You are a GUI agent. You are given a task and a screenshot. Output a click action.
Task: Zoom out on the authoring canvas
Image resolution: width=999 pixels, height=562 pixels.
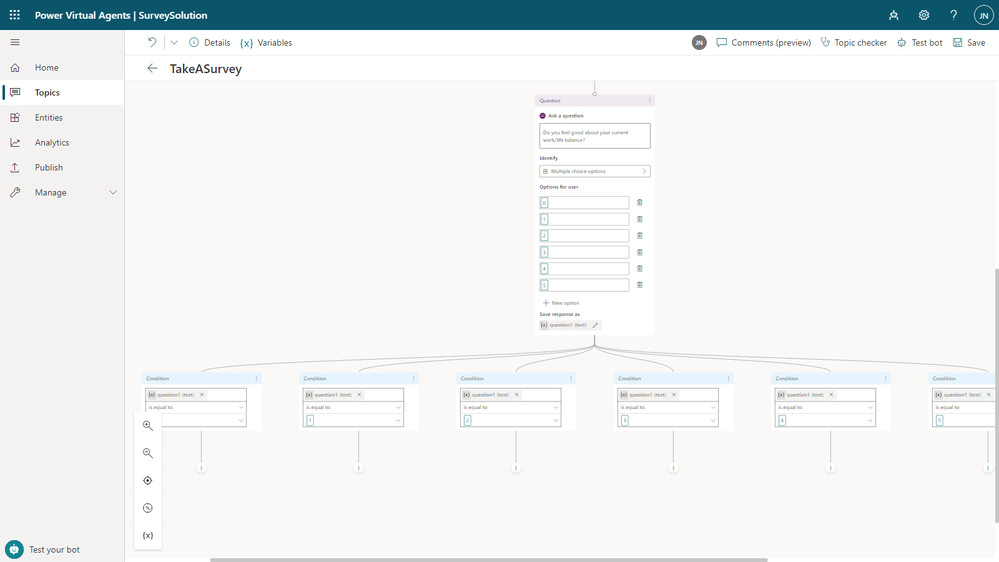pyautogui.click(x=148, y=453)
